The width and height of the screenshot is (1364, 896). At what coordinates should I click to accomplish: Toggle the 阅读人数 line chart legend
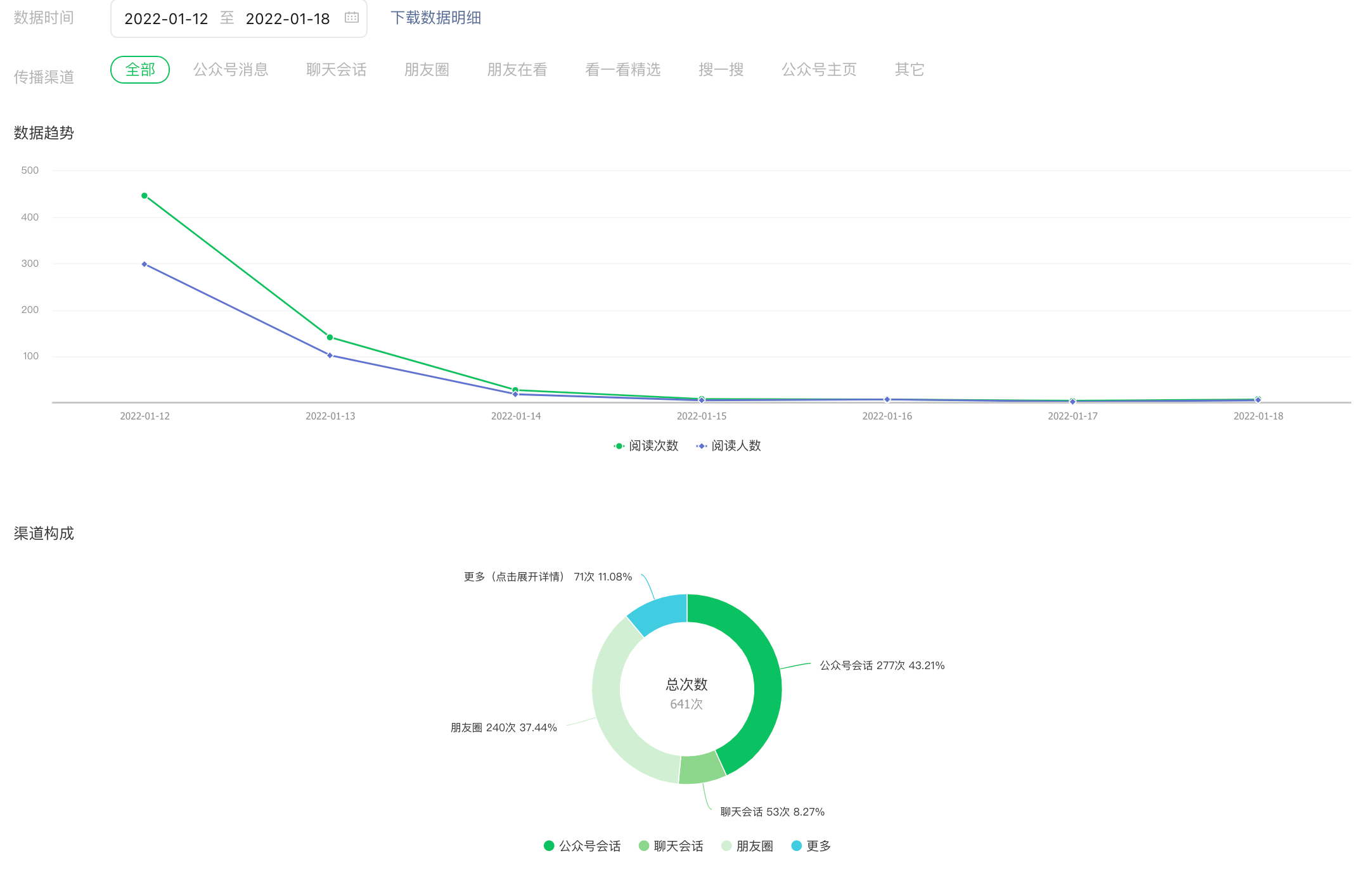[729, 446]
